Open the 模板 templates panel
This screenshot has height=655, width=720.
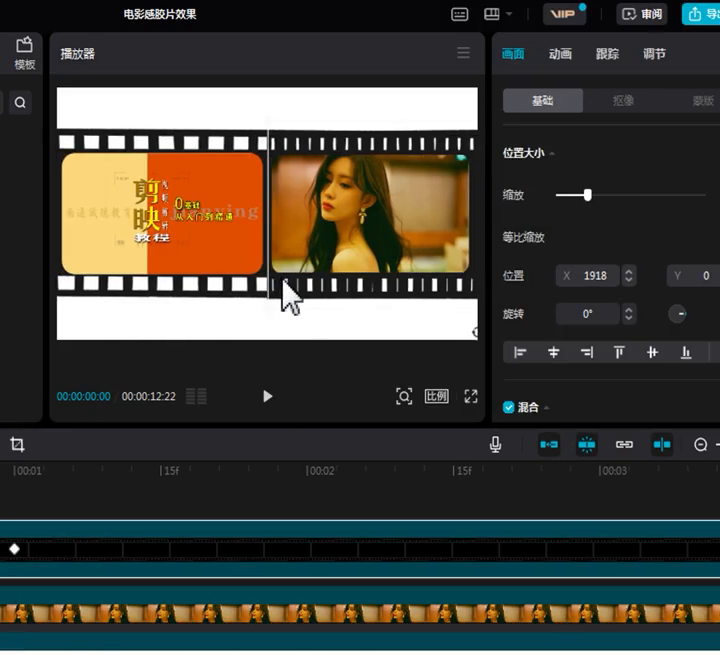(x=24, y=54)
